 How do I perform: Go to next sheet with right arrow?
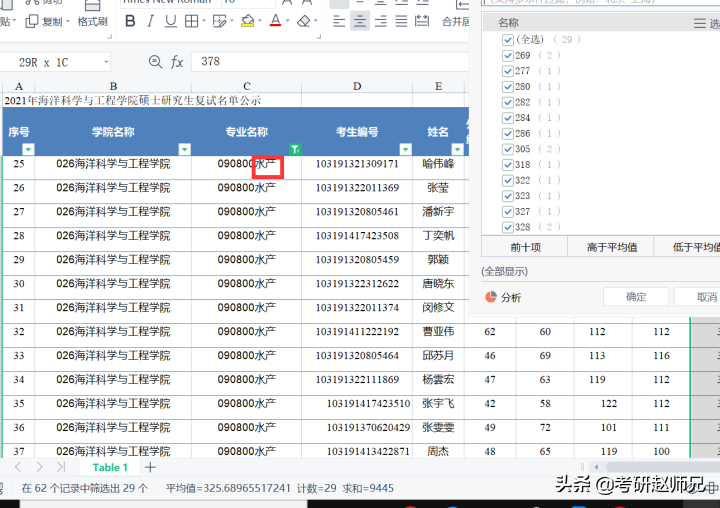pos(39,467)
